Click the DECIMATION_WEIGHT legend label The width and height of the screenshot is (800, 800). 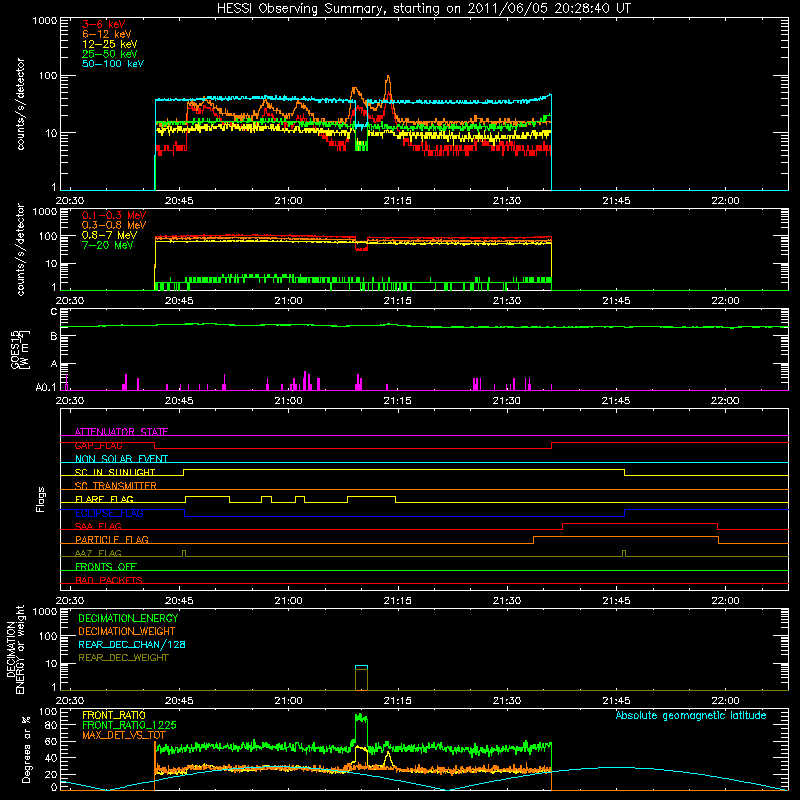point(127,631)
